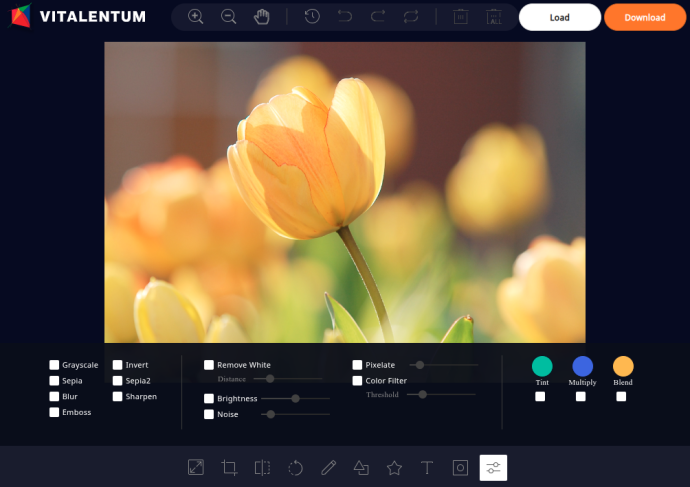
Task: Select the crop tool
Action: click(229, 467)
